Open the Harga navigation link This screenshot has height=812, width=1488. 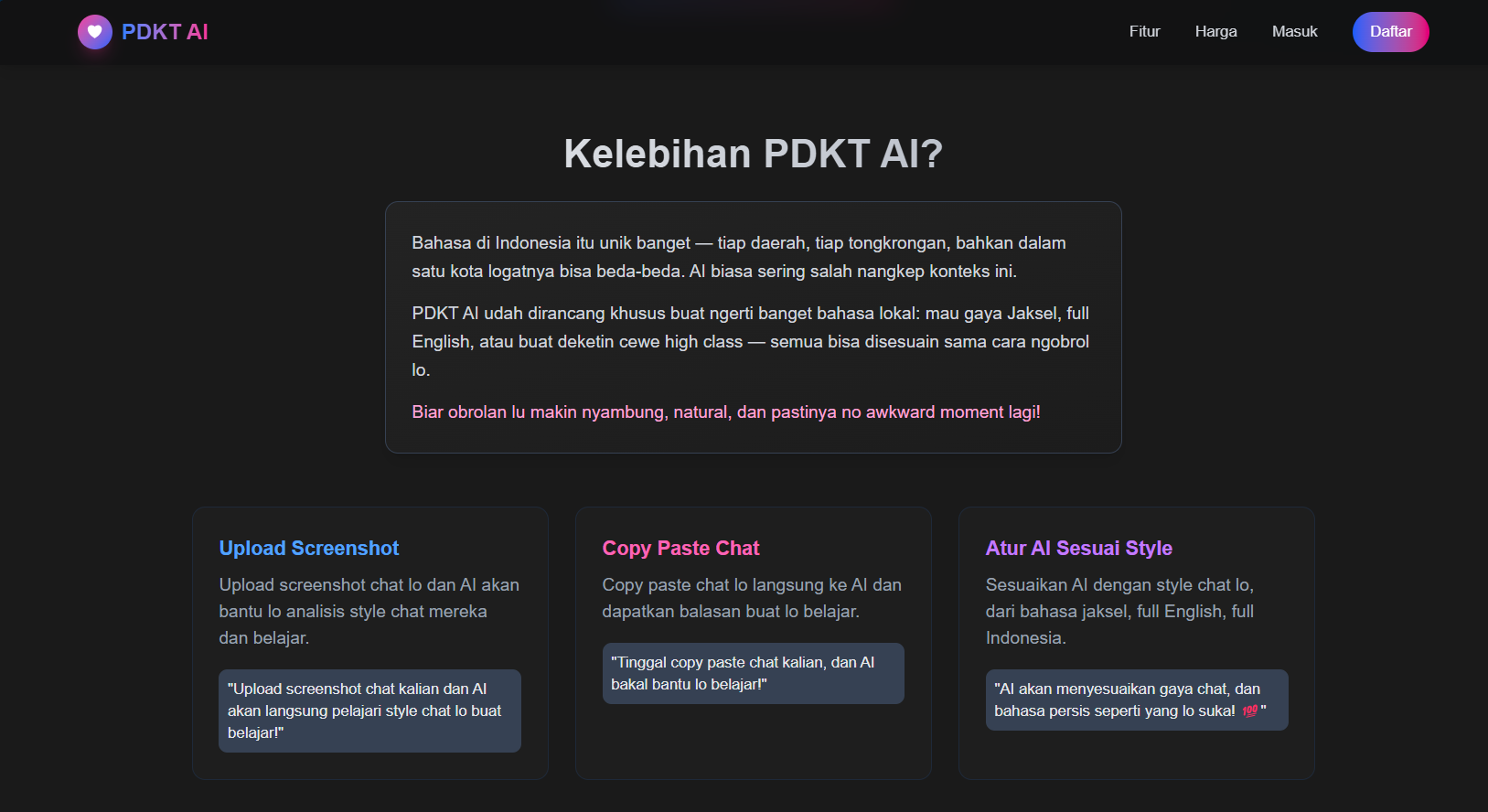click(x=1215, y=31)
